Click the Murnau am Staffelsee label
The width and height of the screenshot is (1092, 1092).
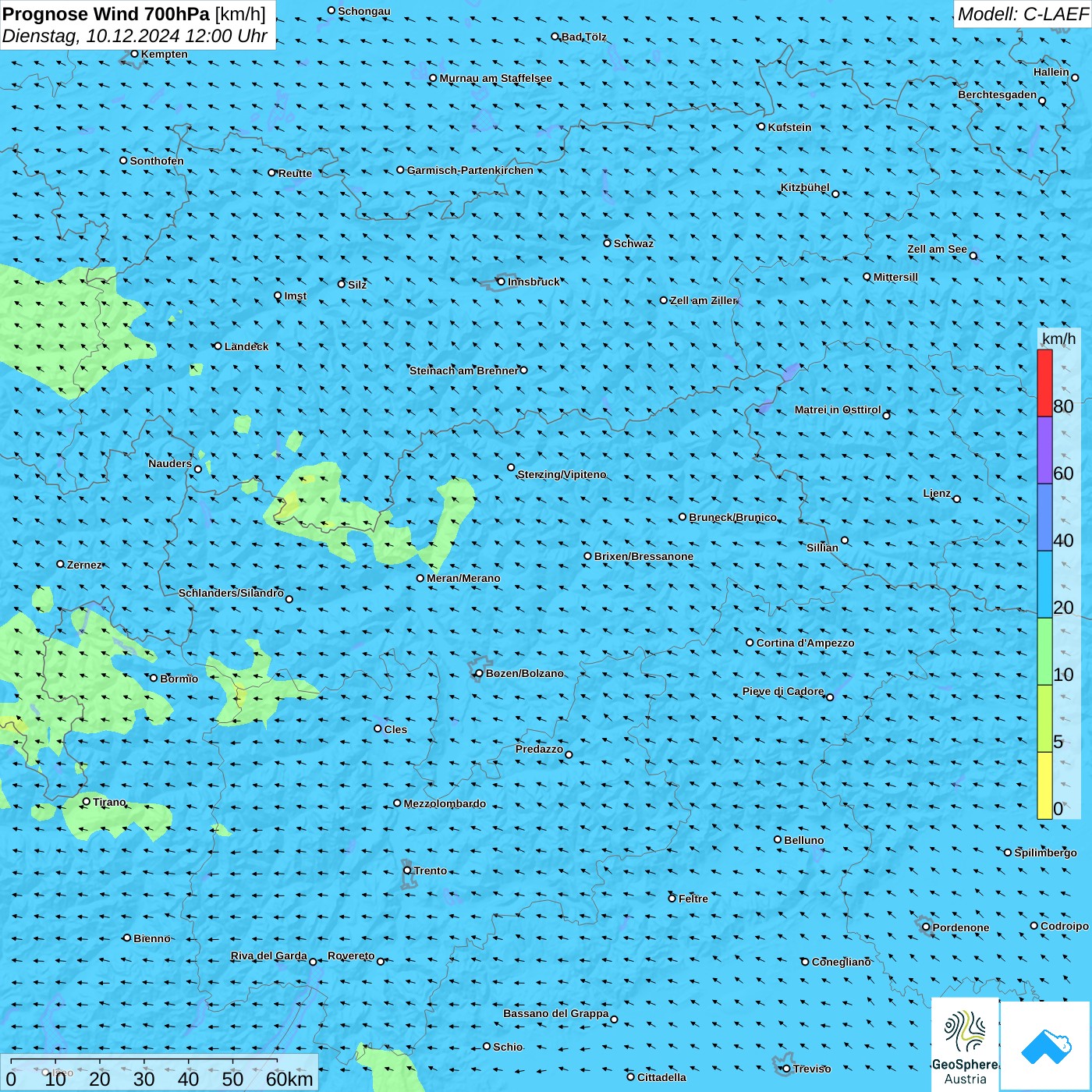pyautogui.click(x=495, y=78)
